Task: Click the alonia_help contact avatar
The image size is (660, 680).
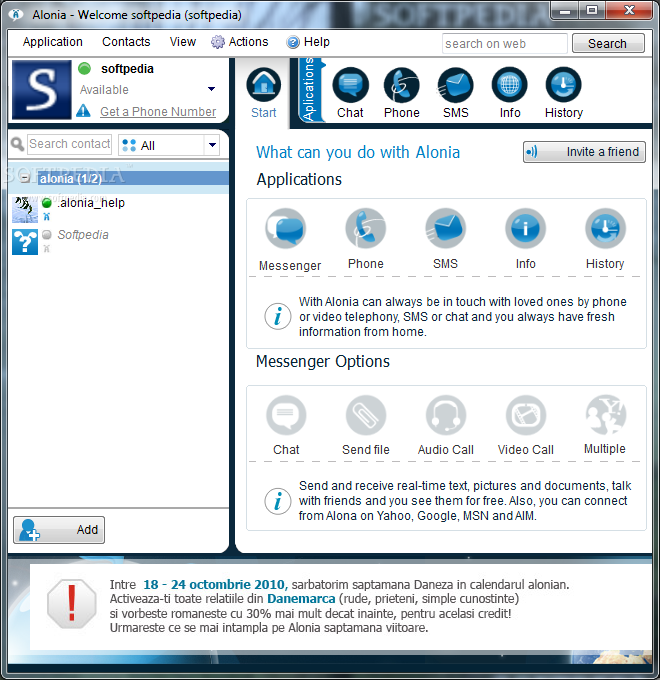Action: tap(25, 209)
